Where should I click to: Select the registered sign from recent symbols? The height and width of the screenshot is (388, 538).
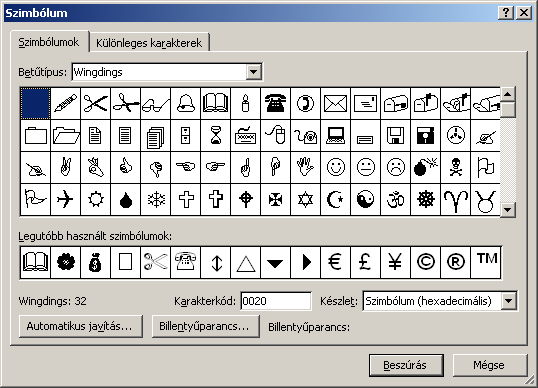[456, 262]
